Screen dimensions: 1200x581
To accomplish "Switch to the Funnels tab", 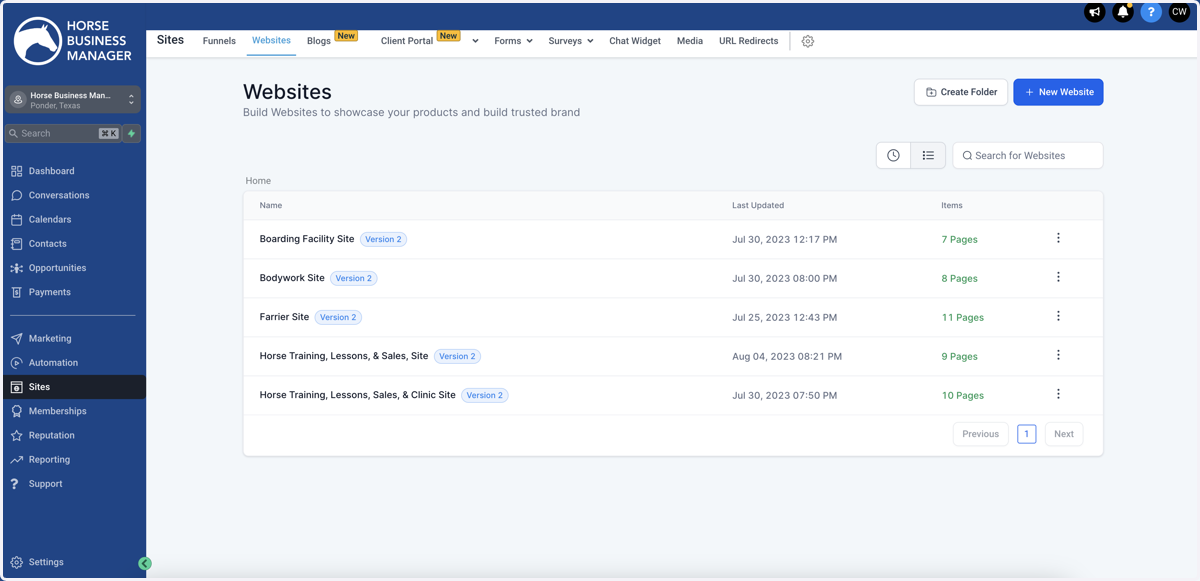I will pyautogui.click(x=219, y=41).
